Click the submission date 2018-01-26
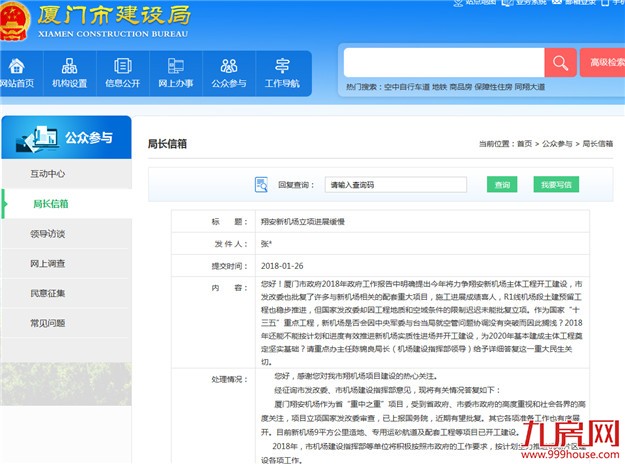625x464 pixels. [x=282, y=266]
